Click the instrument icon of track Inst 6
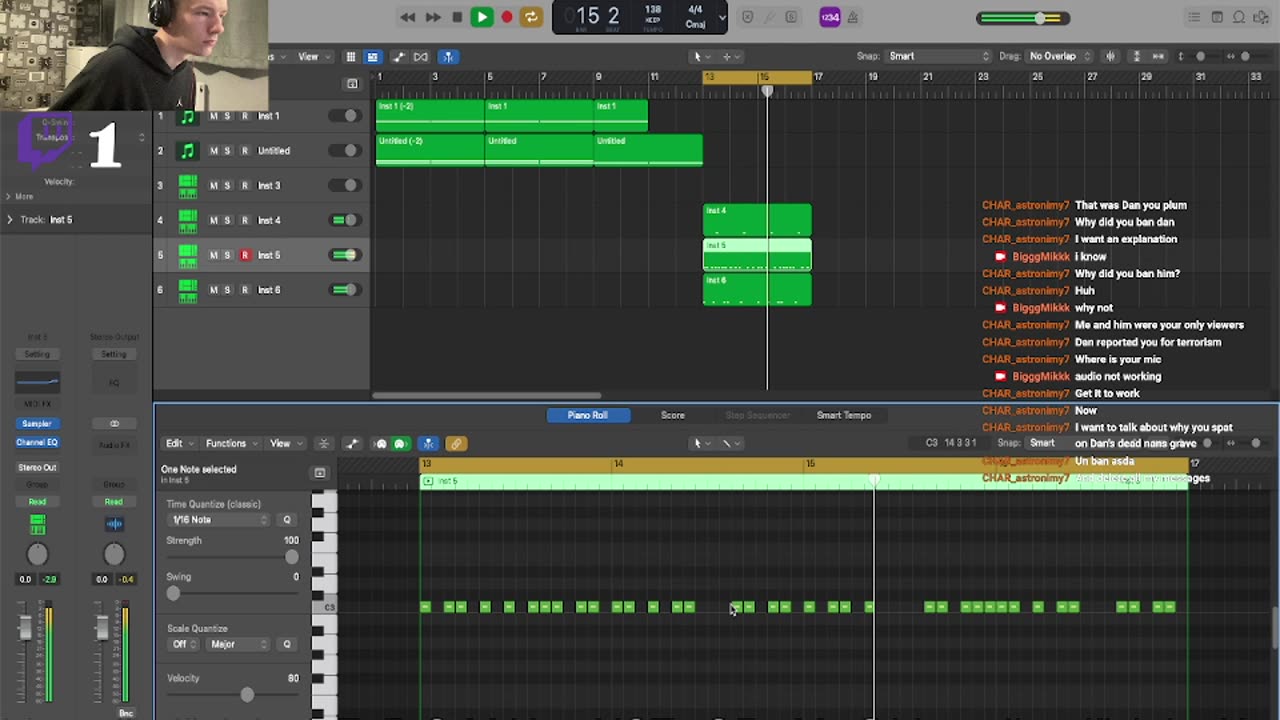This screenshot has height=720, width=1280. (x=187, y=290)
